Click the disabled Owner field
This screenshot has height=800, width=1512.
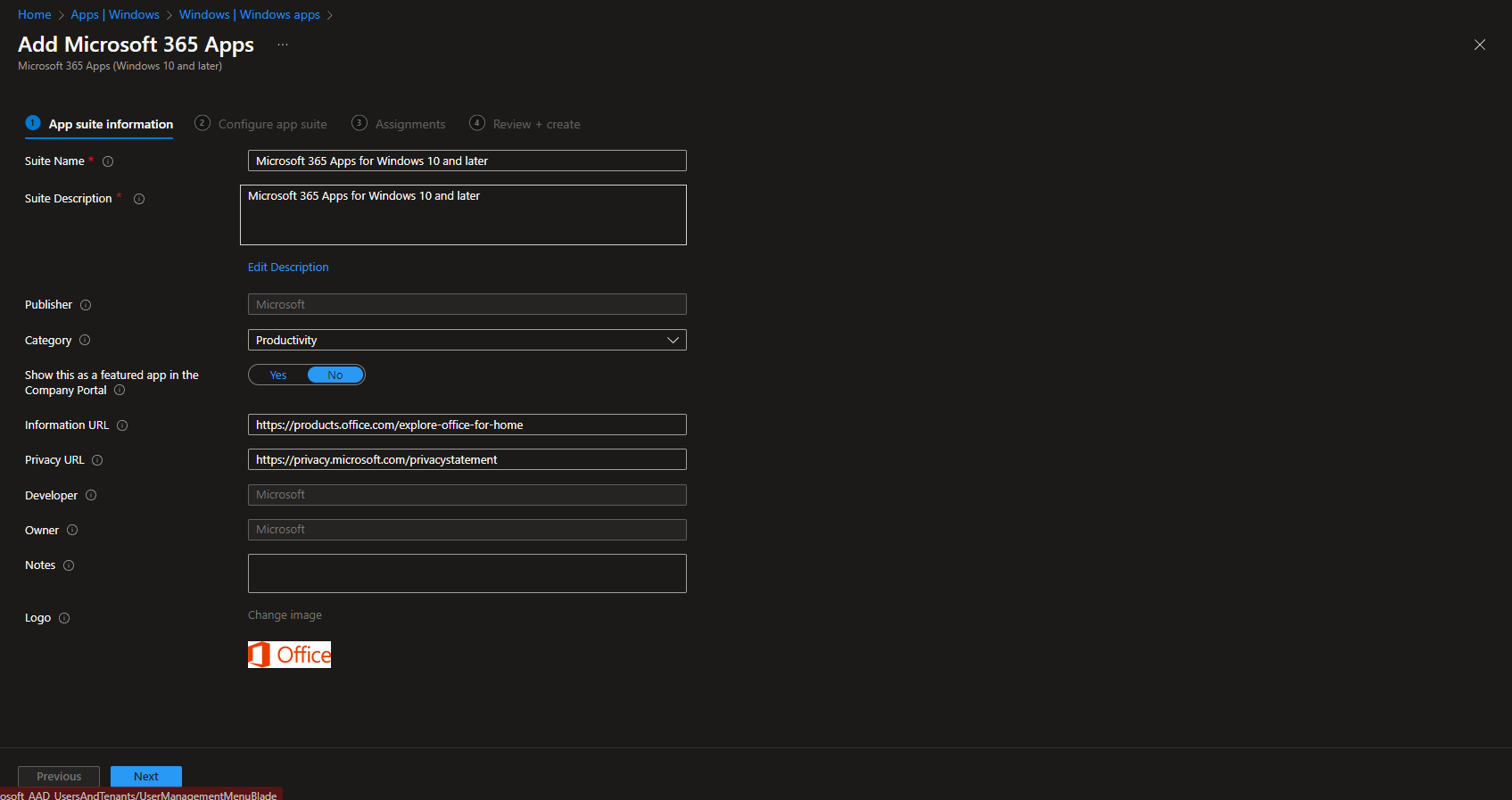coord(467,530)
